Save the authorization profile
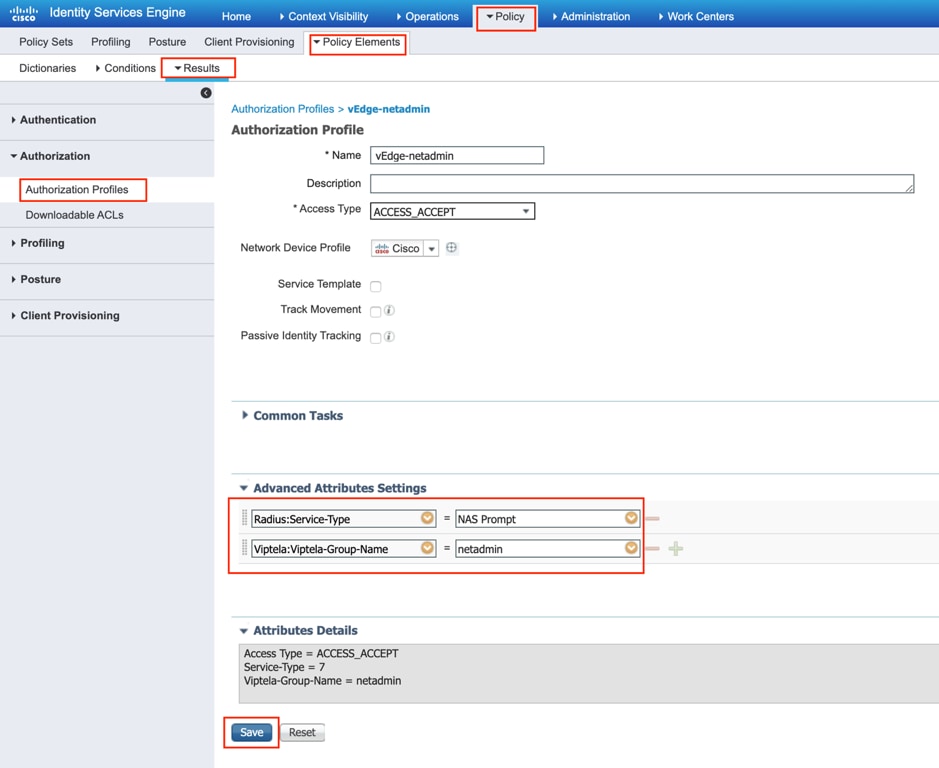This screenshot has width=939, height=768. [x=252, y=732]
